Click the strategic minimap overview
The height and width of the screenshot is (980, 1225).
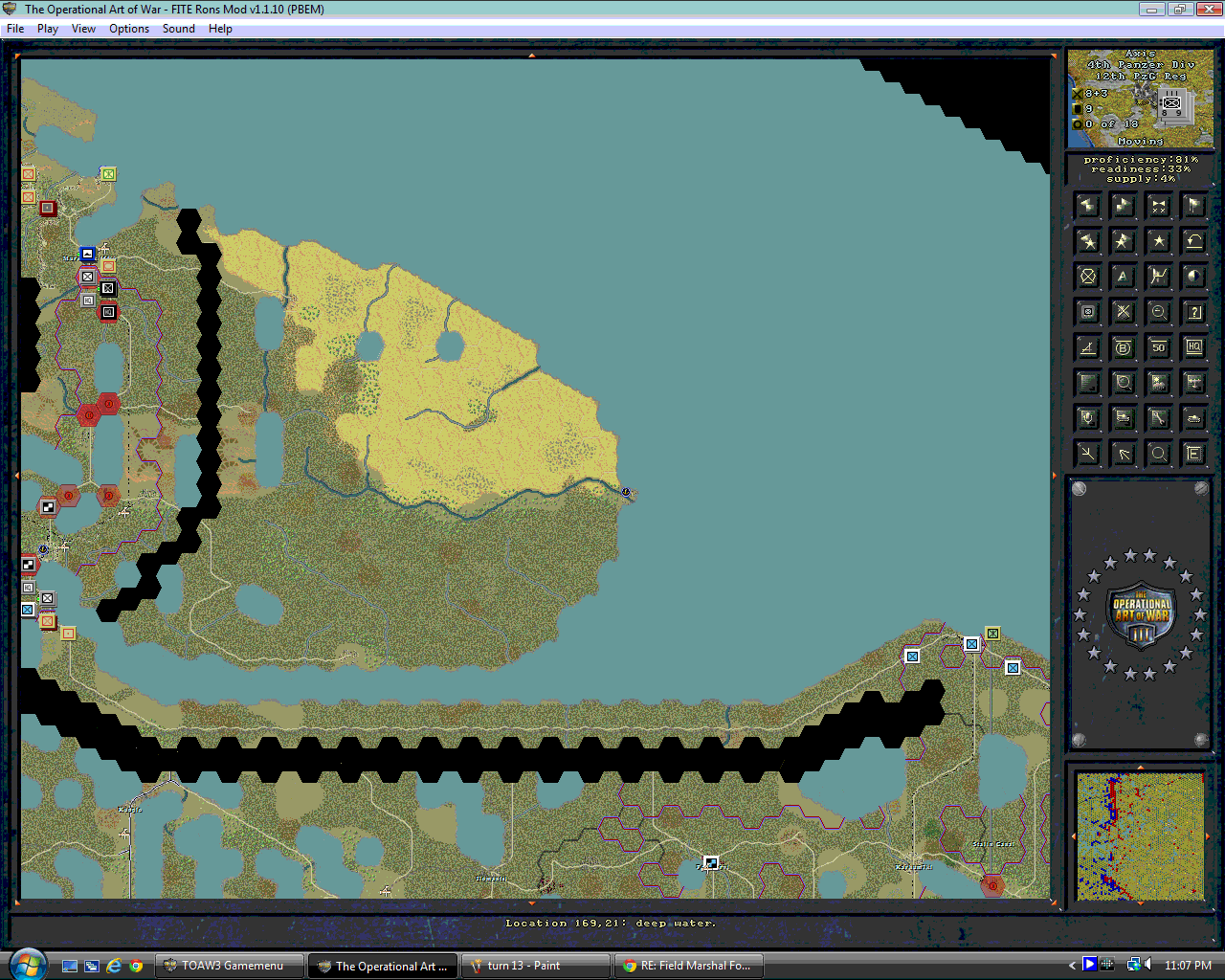[1140, 836]
